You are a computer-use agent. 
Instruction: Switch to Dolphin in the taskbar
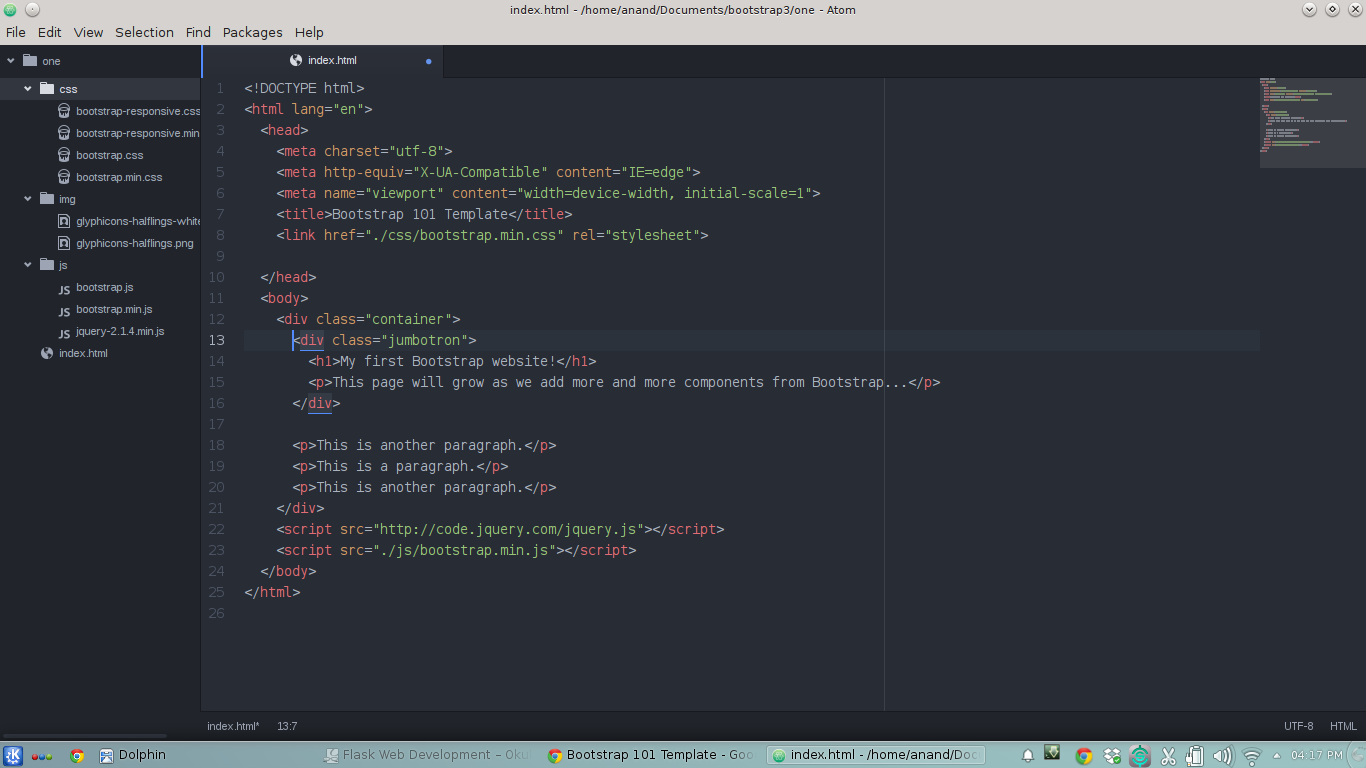(x=132, y=756)
